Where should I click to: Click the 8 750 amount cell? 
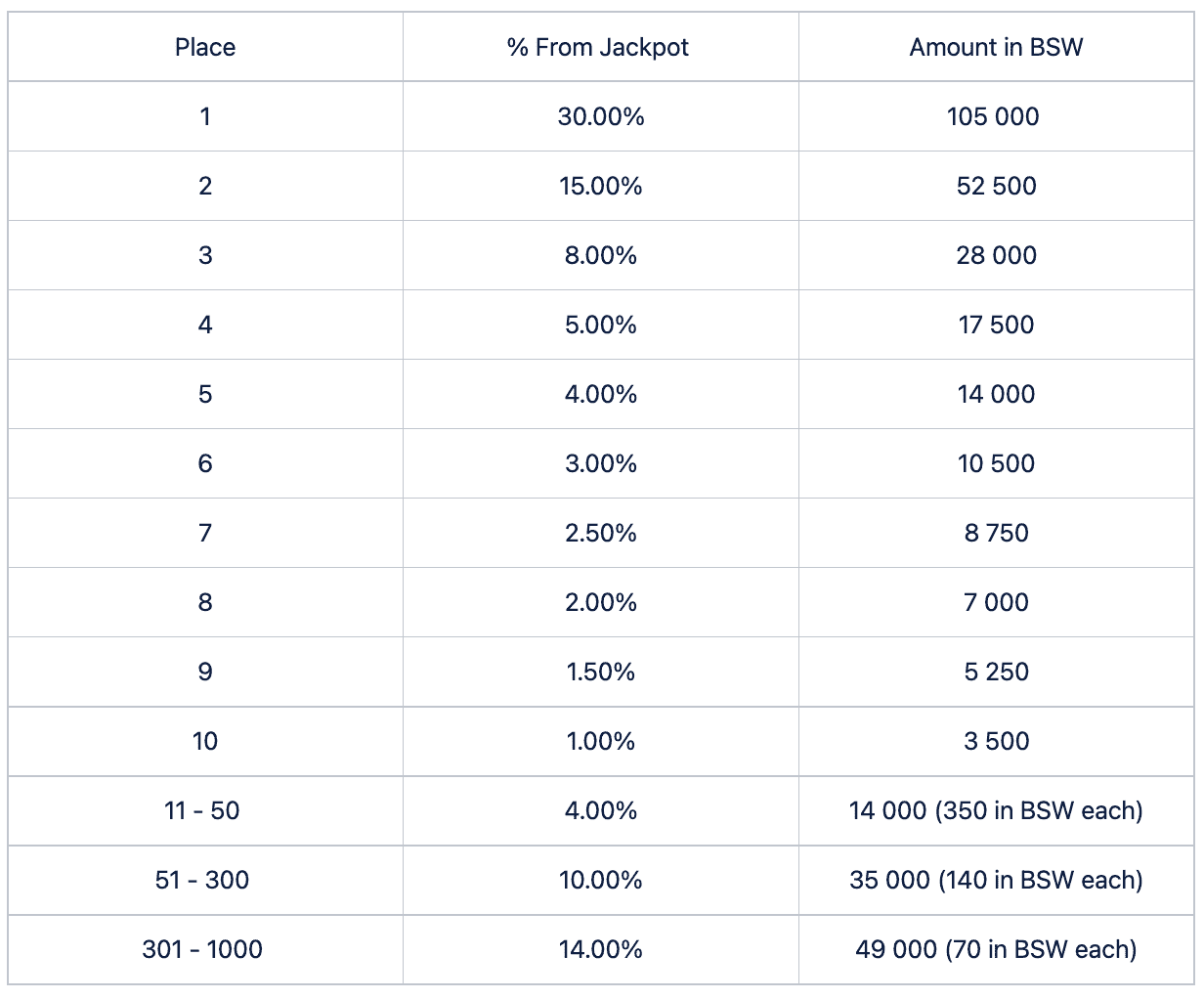tap(996, 533)
